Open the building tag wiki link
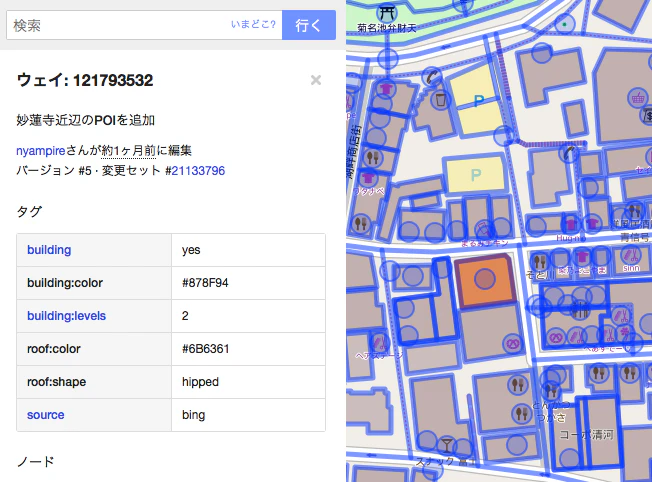Viewport: 652px width, 482px height. tap(49, 250)
